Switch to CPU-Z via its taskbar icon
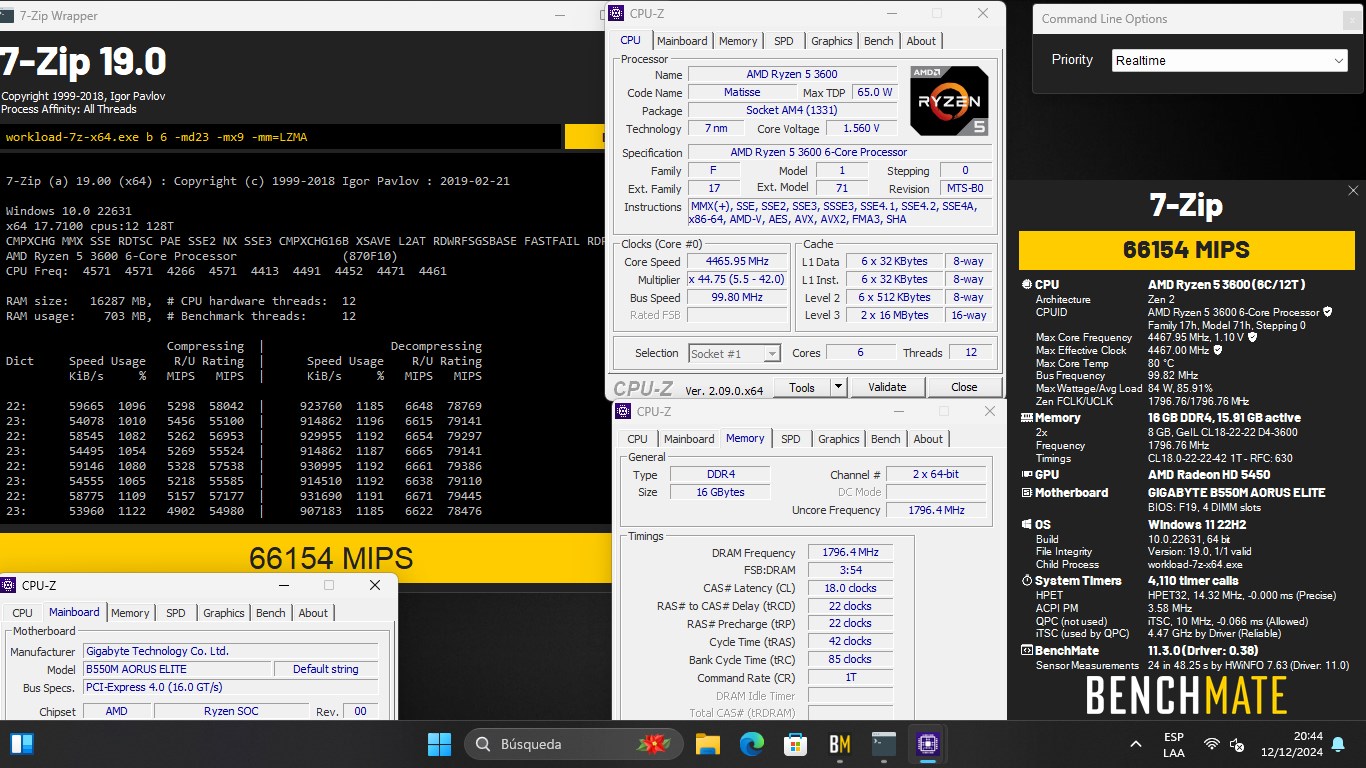The image size is (1366, 768). (x=927, y=744)
